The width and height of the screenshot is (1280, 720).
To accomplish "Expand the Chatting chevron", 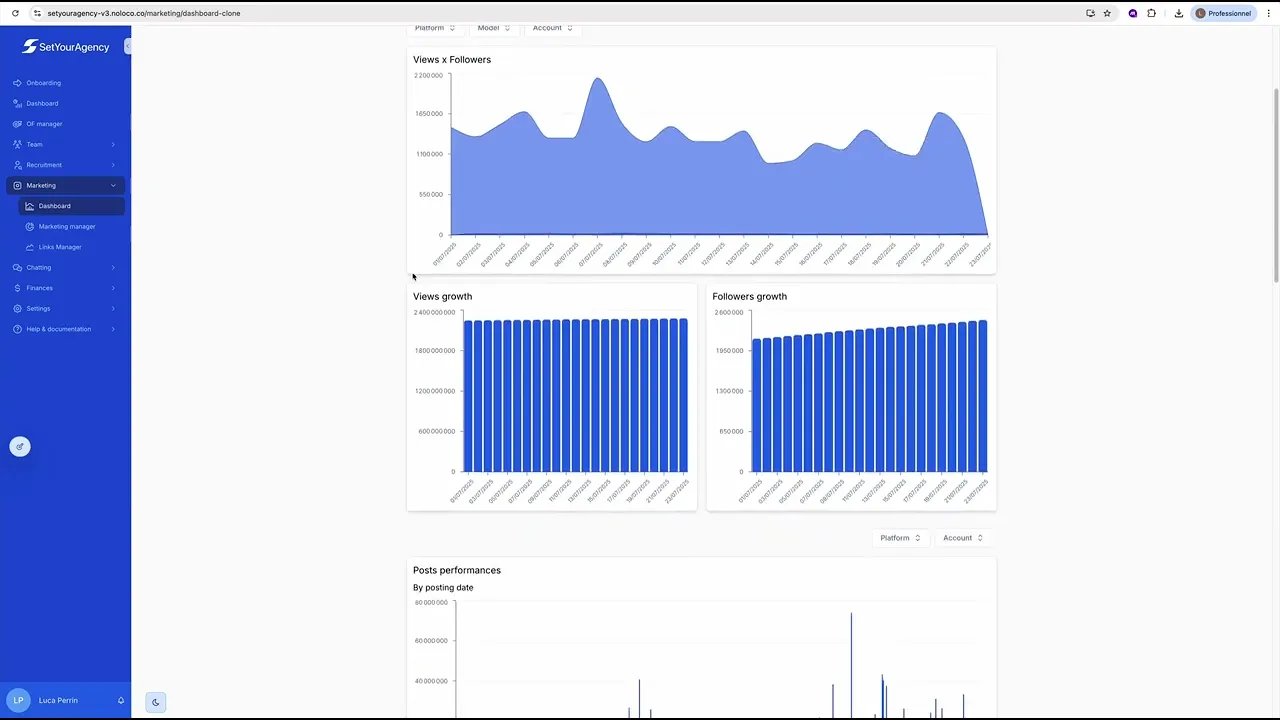I will click(x=113, y=268).
